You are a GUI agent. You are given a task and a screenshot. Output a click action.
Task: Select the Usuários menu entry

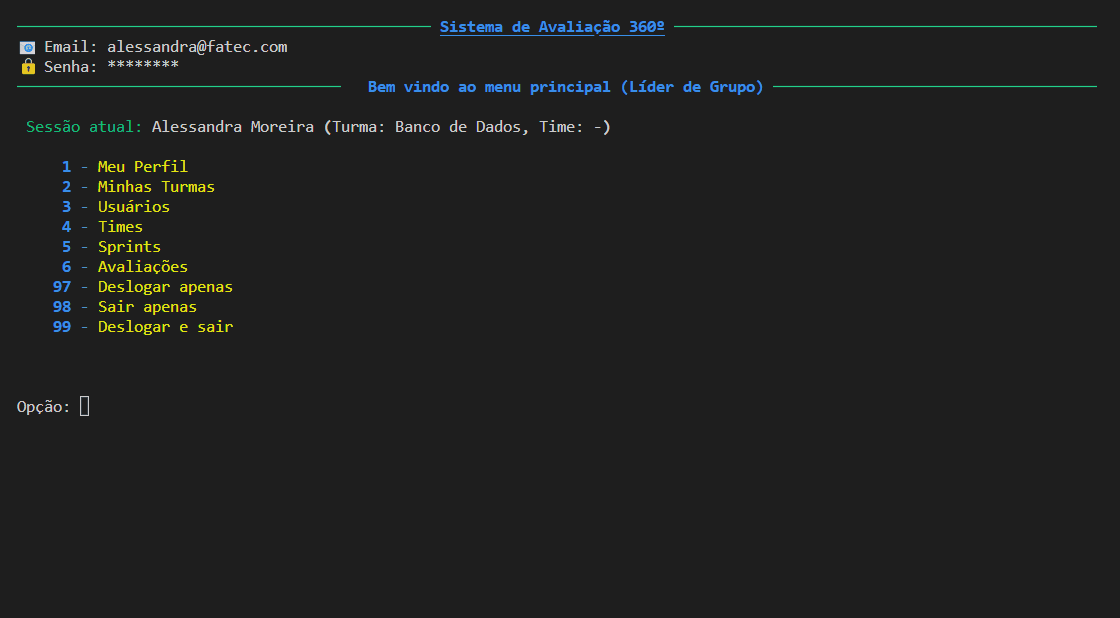[134, 207]
